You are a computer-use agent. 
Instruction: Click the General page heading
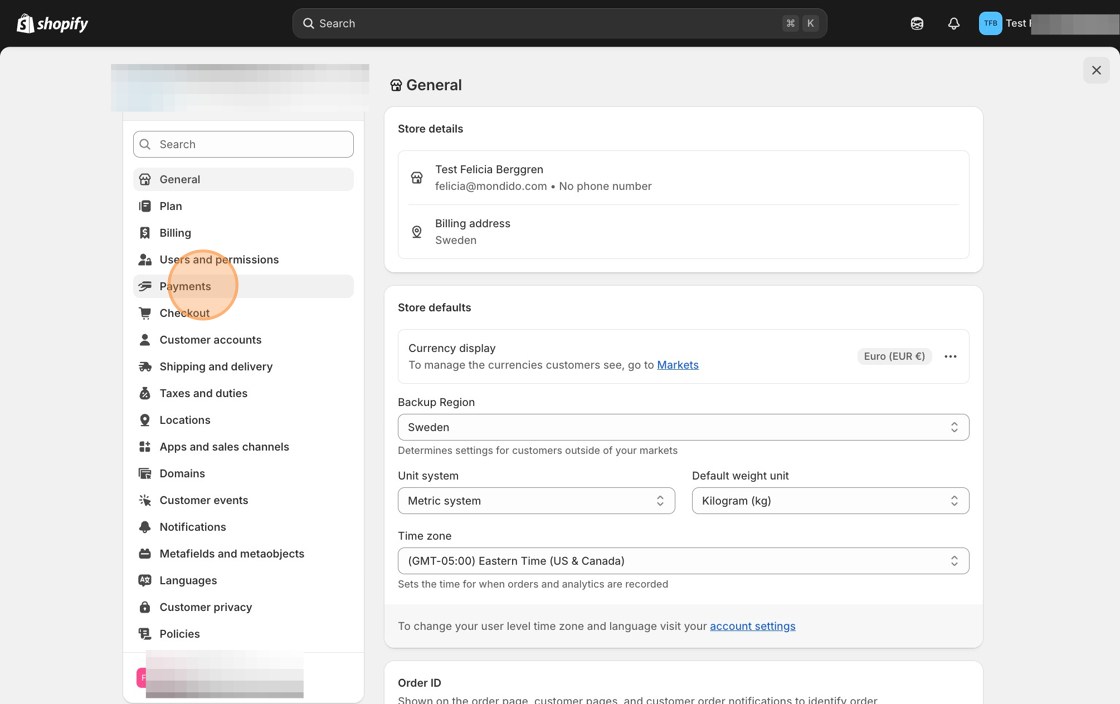point(434,85)
